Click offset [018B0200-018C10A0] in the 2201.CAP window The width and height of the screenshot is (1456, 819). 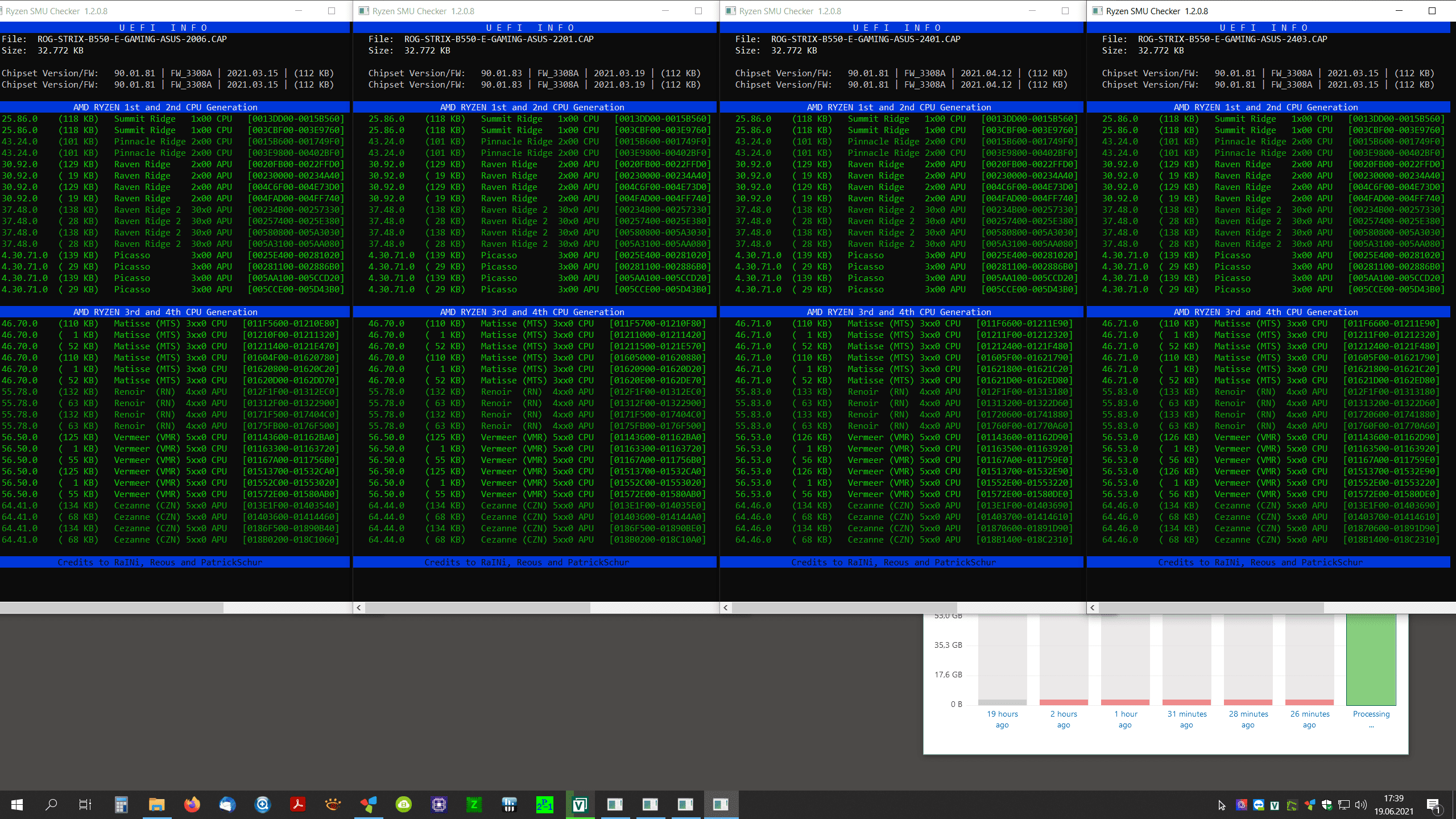pyautogui.click(x=657, y=540)
